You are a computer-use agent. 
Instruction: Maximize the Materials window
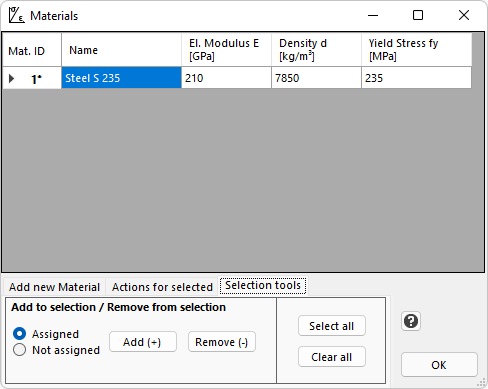point(418,15)
